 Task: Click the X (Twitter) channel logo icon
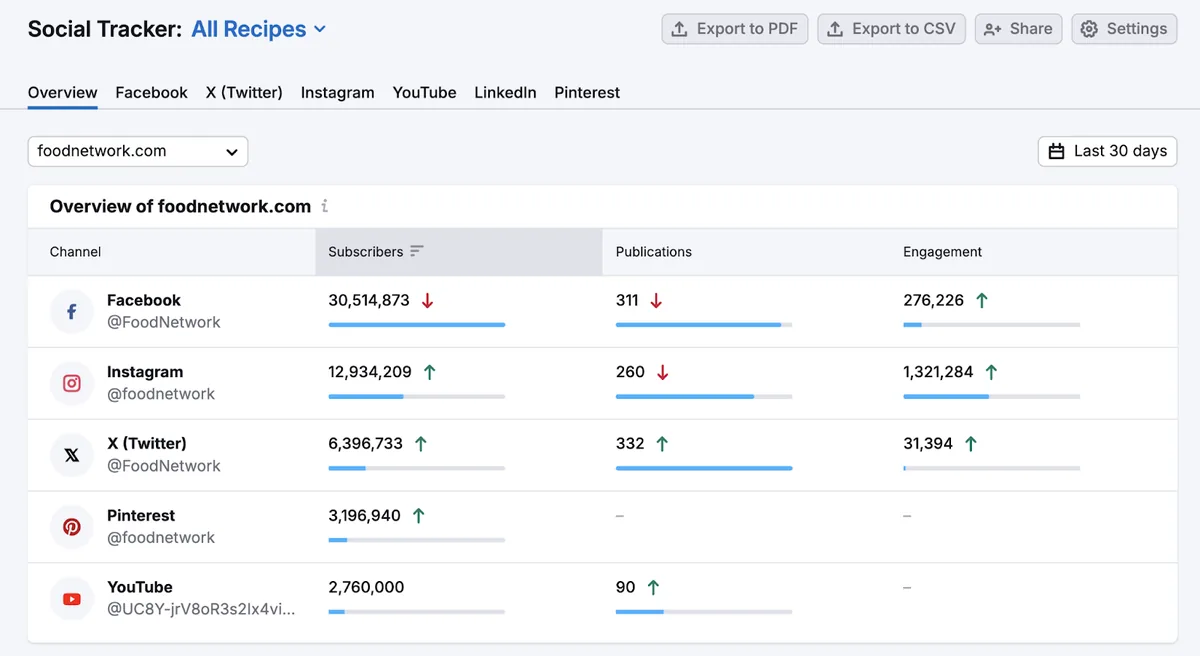click(x=72, y=455)
